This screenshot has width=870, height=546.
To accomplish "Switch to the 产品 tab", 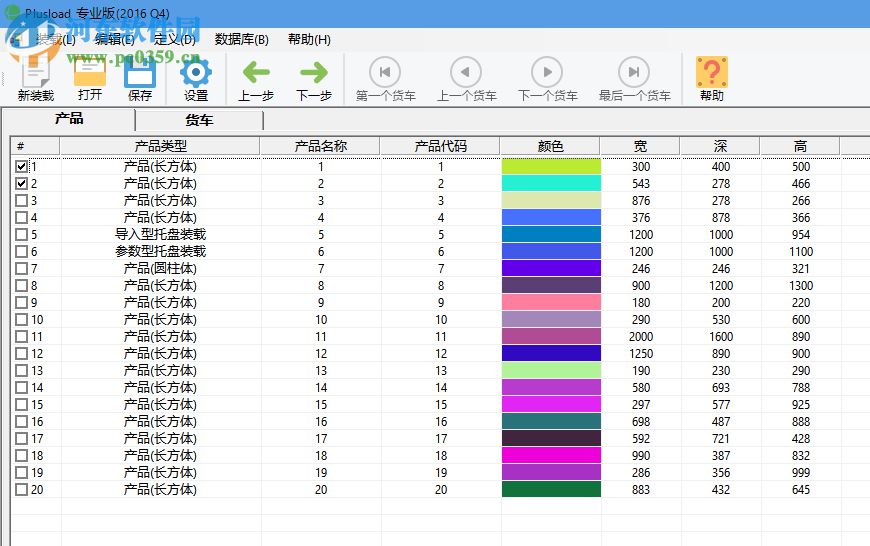I will (x=69, y=119).
